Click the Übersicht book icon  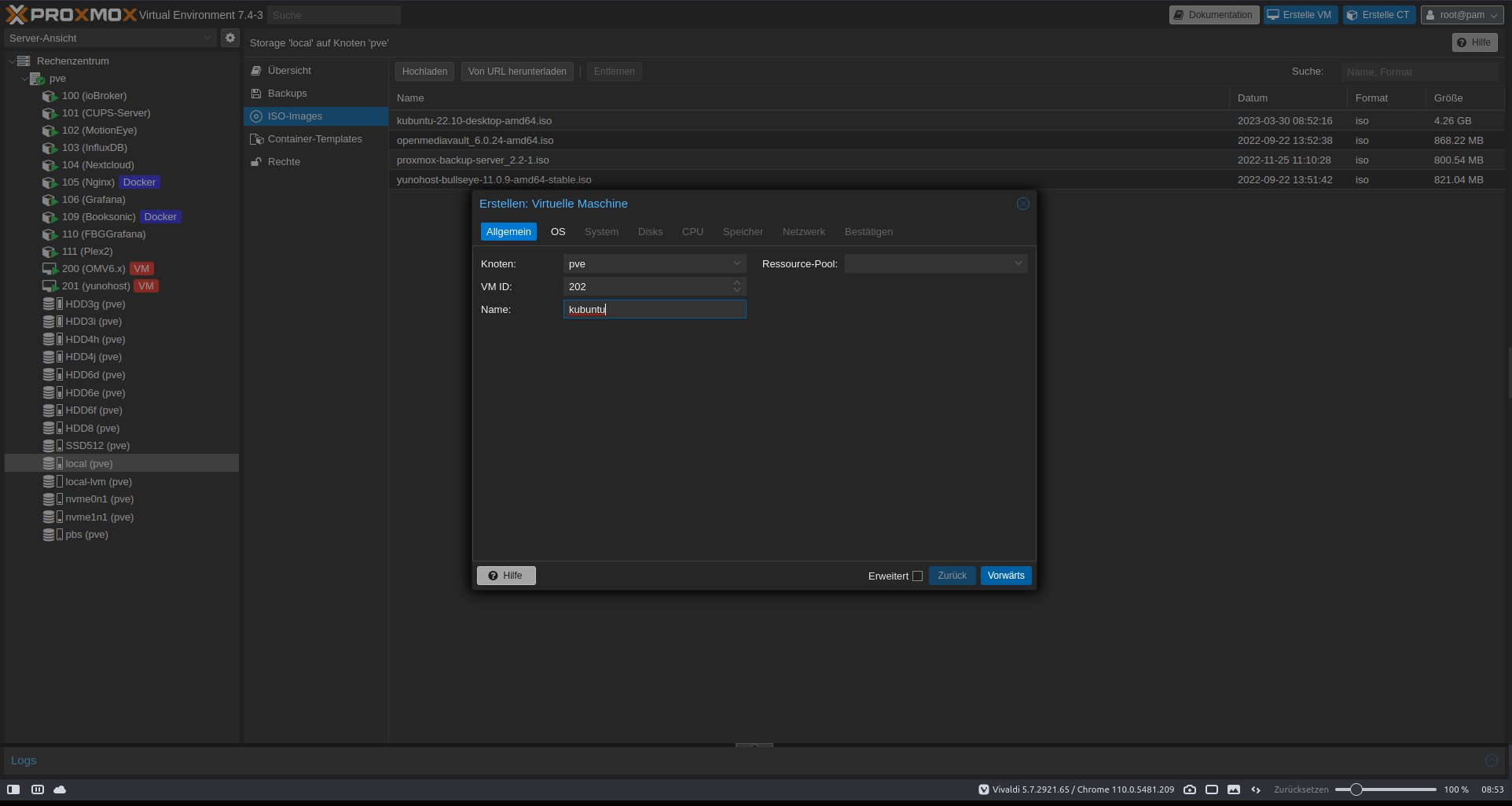tap(256, 71)
